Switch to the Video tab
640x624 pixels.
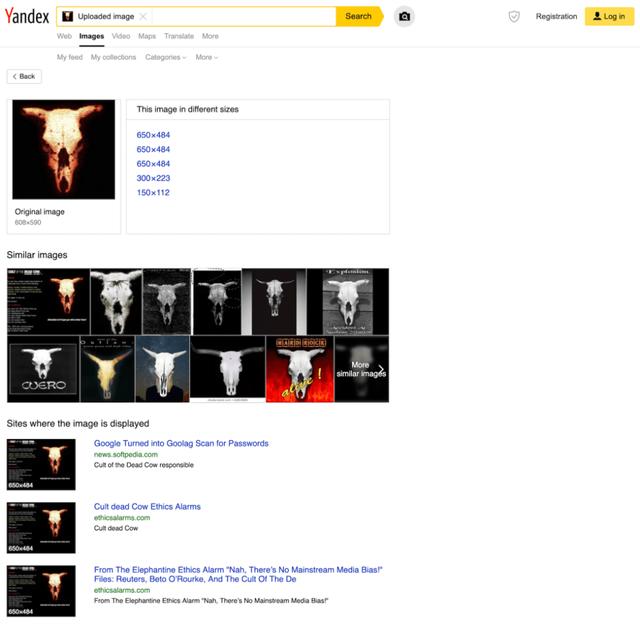(x=121, y=36)
